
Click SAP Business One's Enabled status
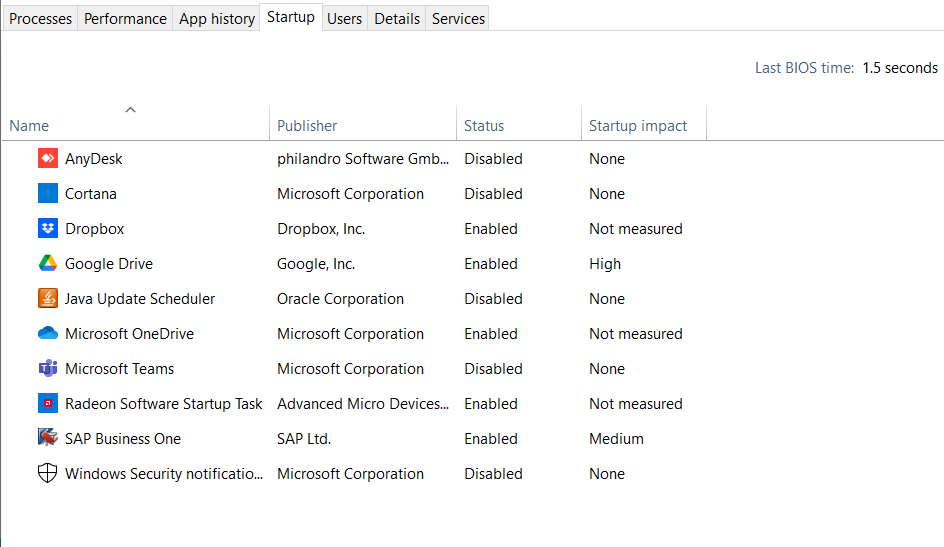[491, 439]
